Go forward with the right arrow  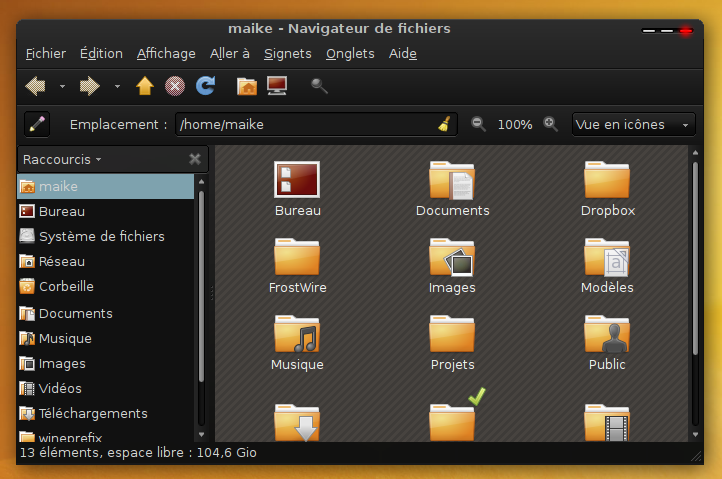89,86
